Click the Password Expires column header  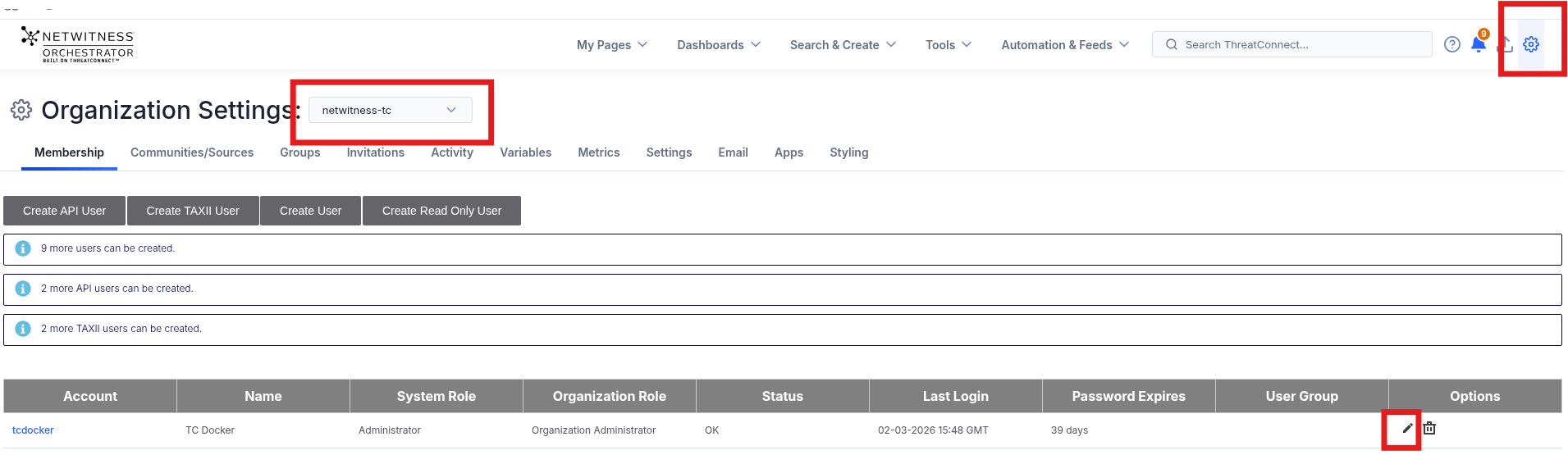(1129, 396)
